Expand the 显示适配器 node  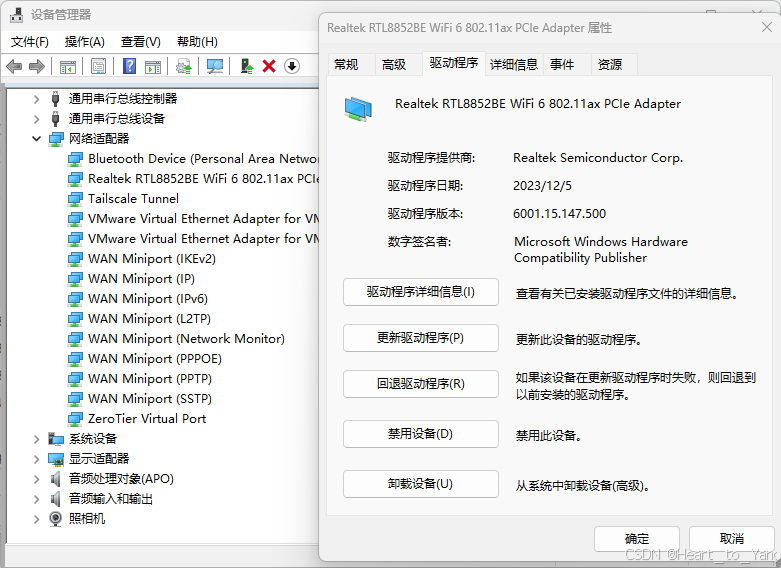[36, 459]
